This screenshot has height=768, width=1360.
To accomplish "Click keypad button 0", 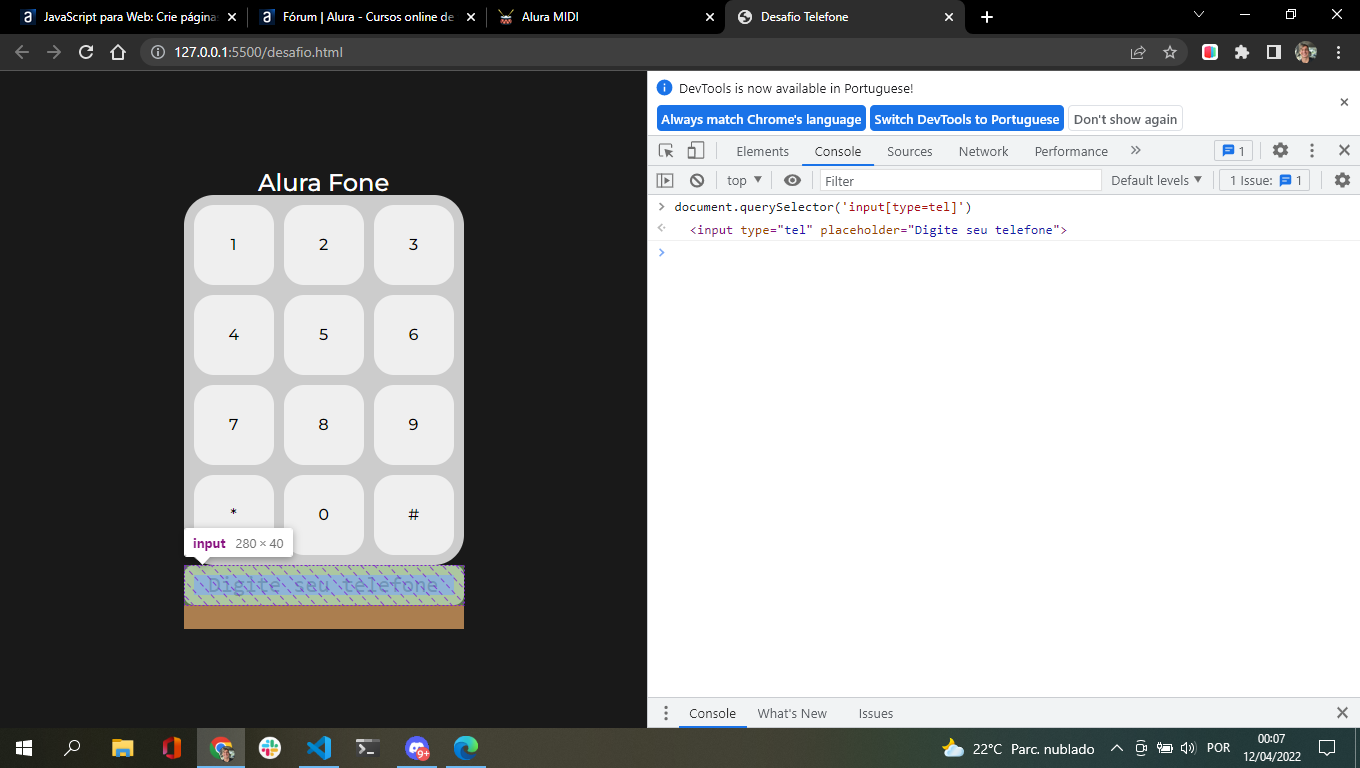I will [x=324, y=515].
